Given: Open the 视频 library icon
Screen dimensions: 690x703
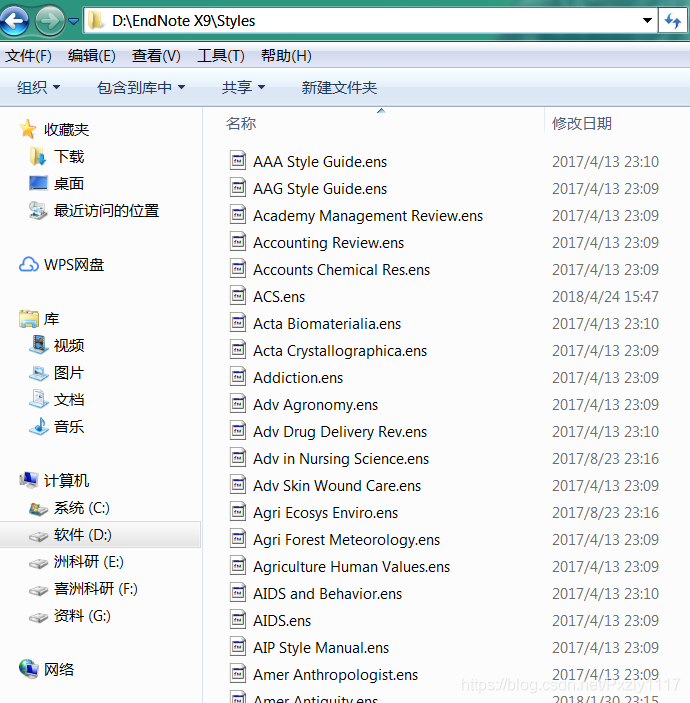Looking at the screenshot, I should tap(39, 345).
